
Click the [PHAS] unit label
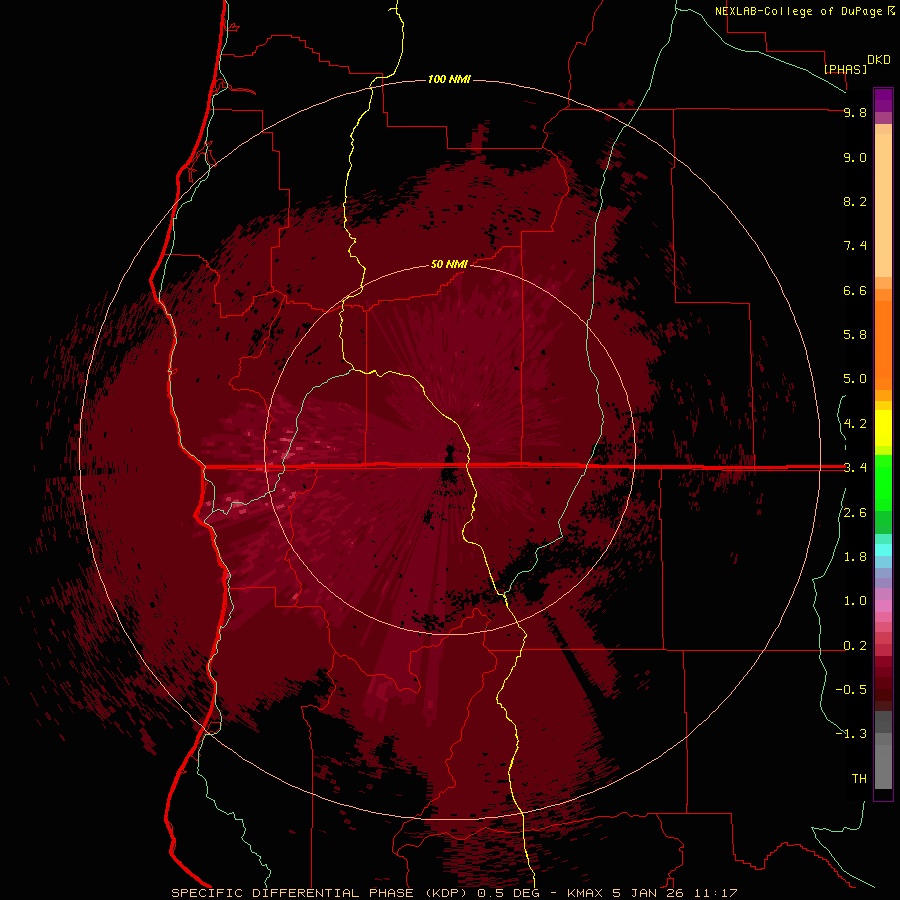click(845, 69)
